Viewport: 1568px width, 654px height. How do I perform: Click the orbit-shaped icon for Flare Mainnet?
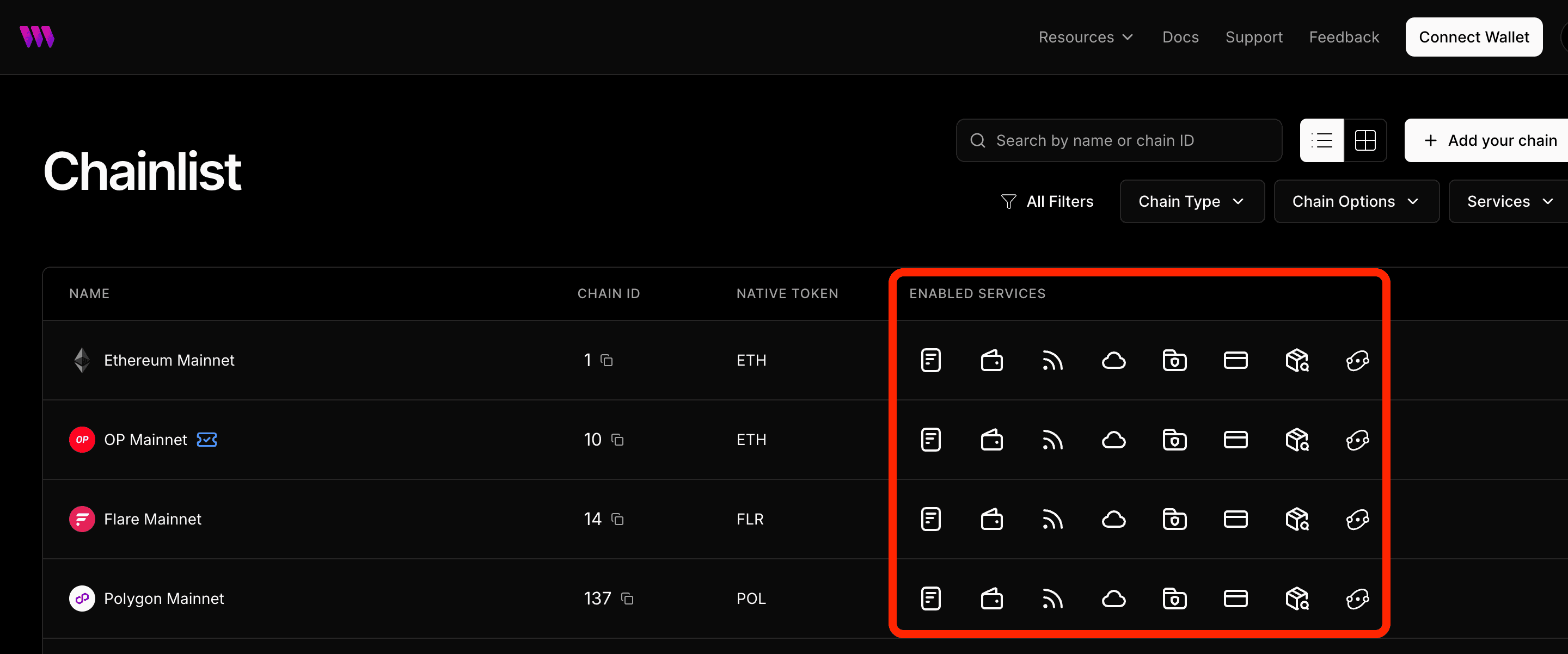click(1357, 519)
